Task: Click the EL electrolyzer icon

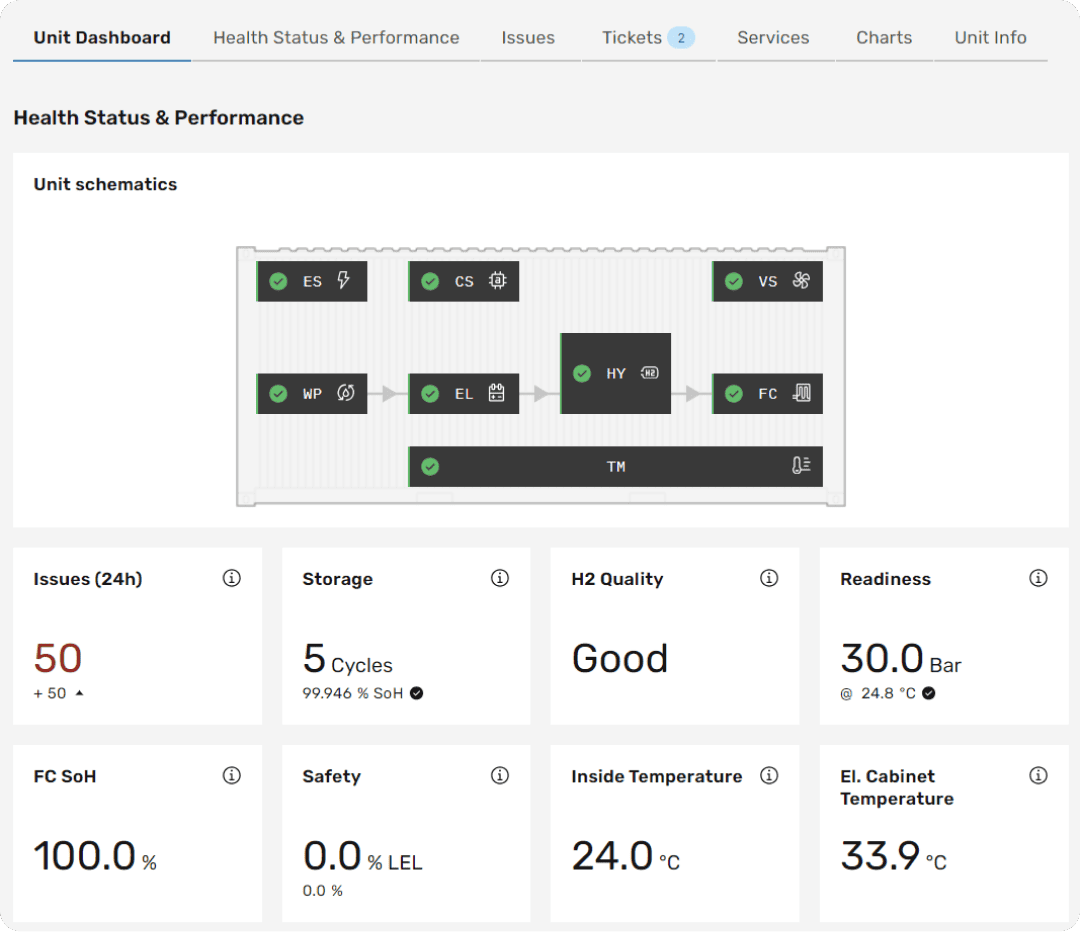Action: pyautogui.click(x=496, y=393)
